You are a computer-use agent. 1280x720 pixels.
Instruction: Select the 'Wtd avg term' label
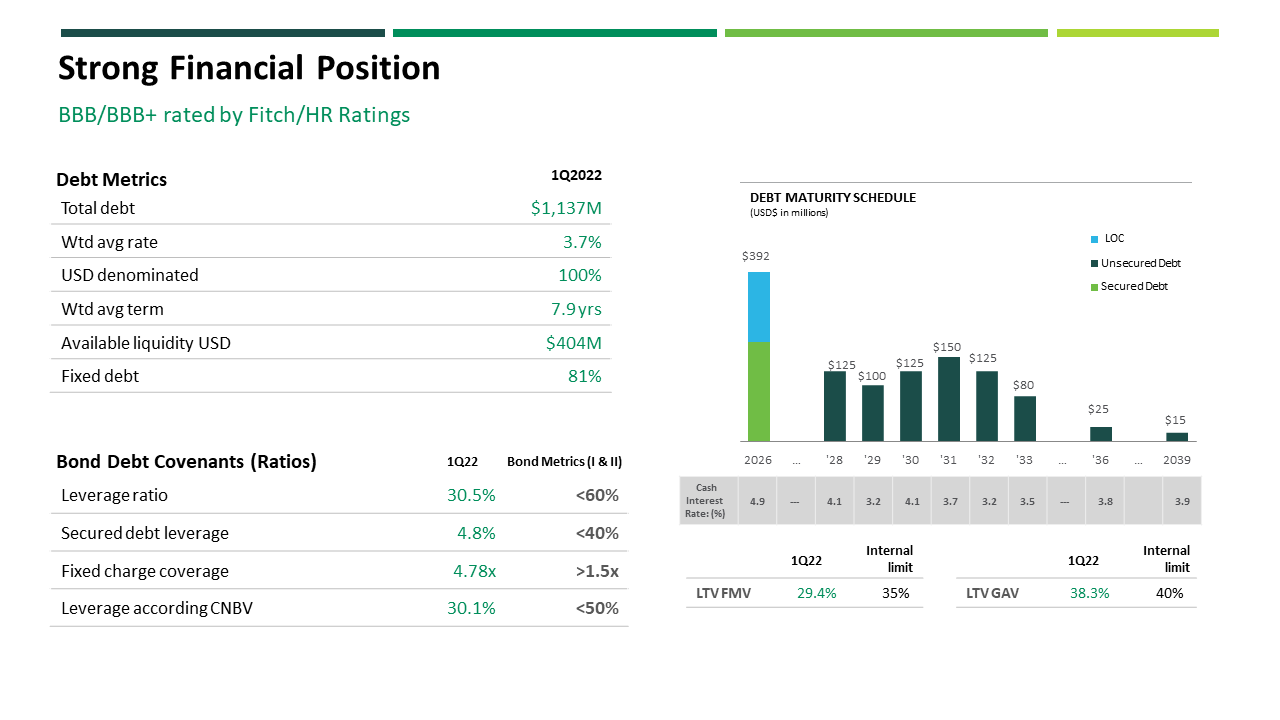(112, 309)
